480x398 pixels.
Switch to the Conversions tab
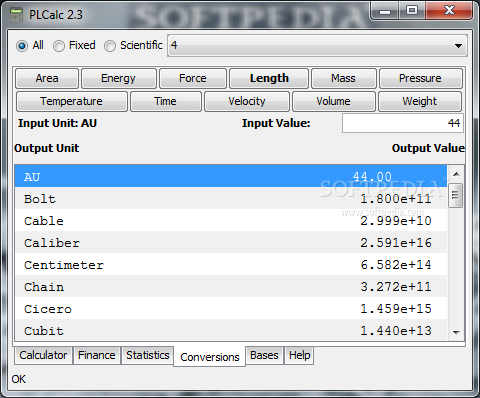210,357
